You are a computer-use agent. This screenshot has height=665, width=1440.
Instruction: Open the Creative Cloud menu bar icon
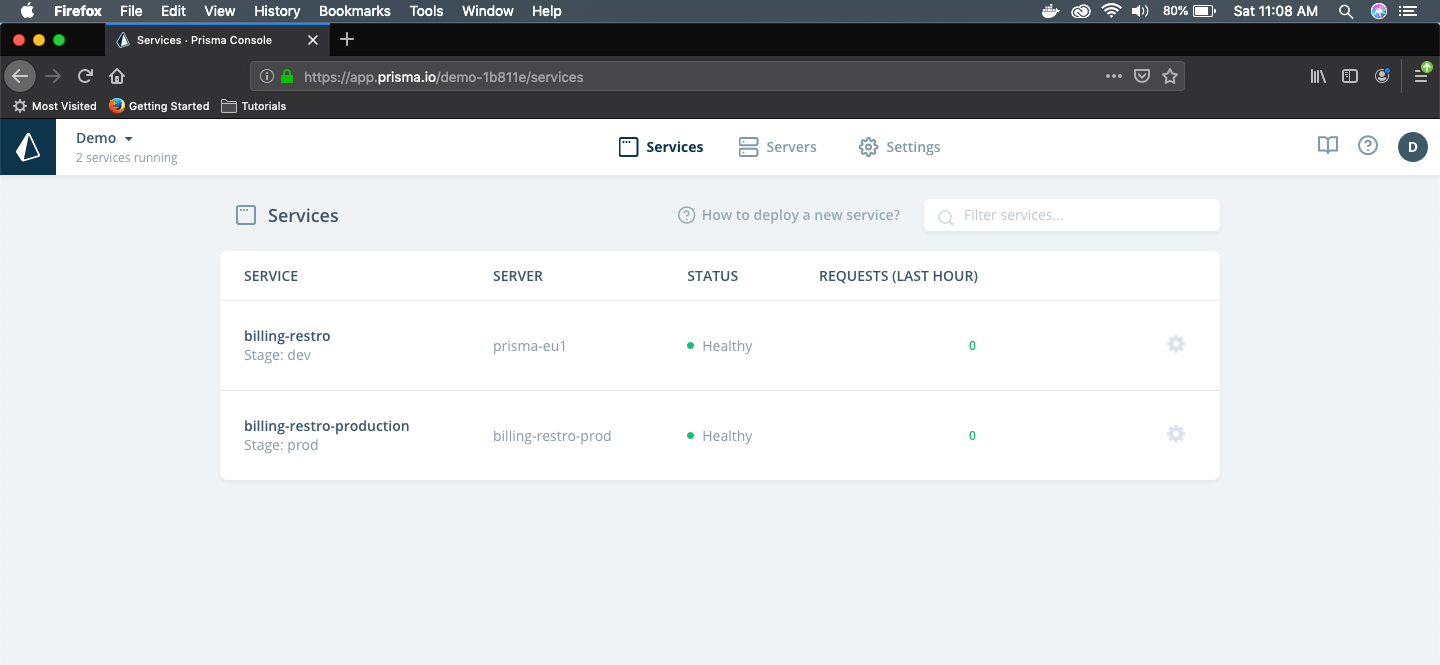point(1081,11)
